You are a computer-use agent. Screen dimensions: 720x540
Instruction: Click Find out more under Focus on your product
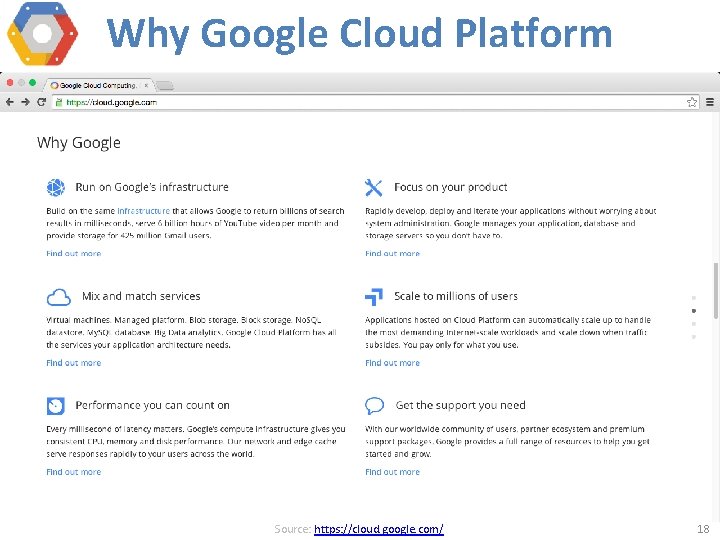click(x=392, y=253)
